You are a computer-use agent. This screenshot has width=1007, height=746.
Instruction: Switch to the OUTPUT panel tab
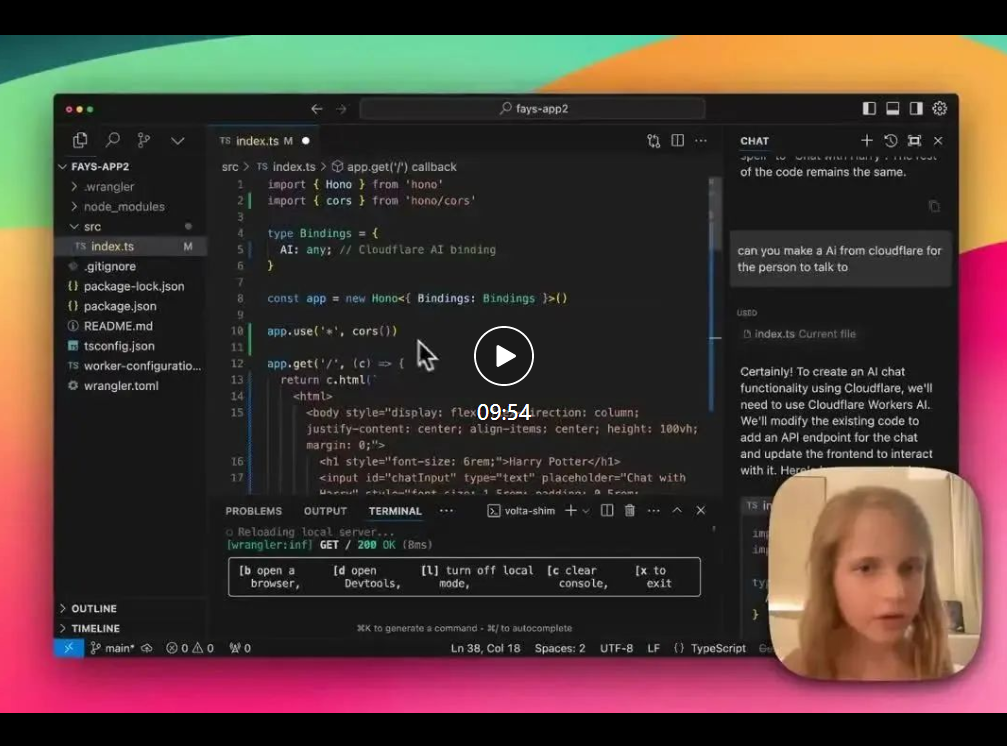325,511
